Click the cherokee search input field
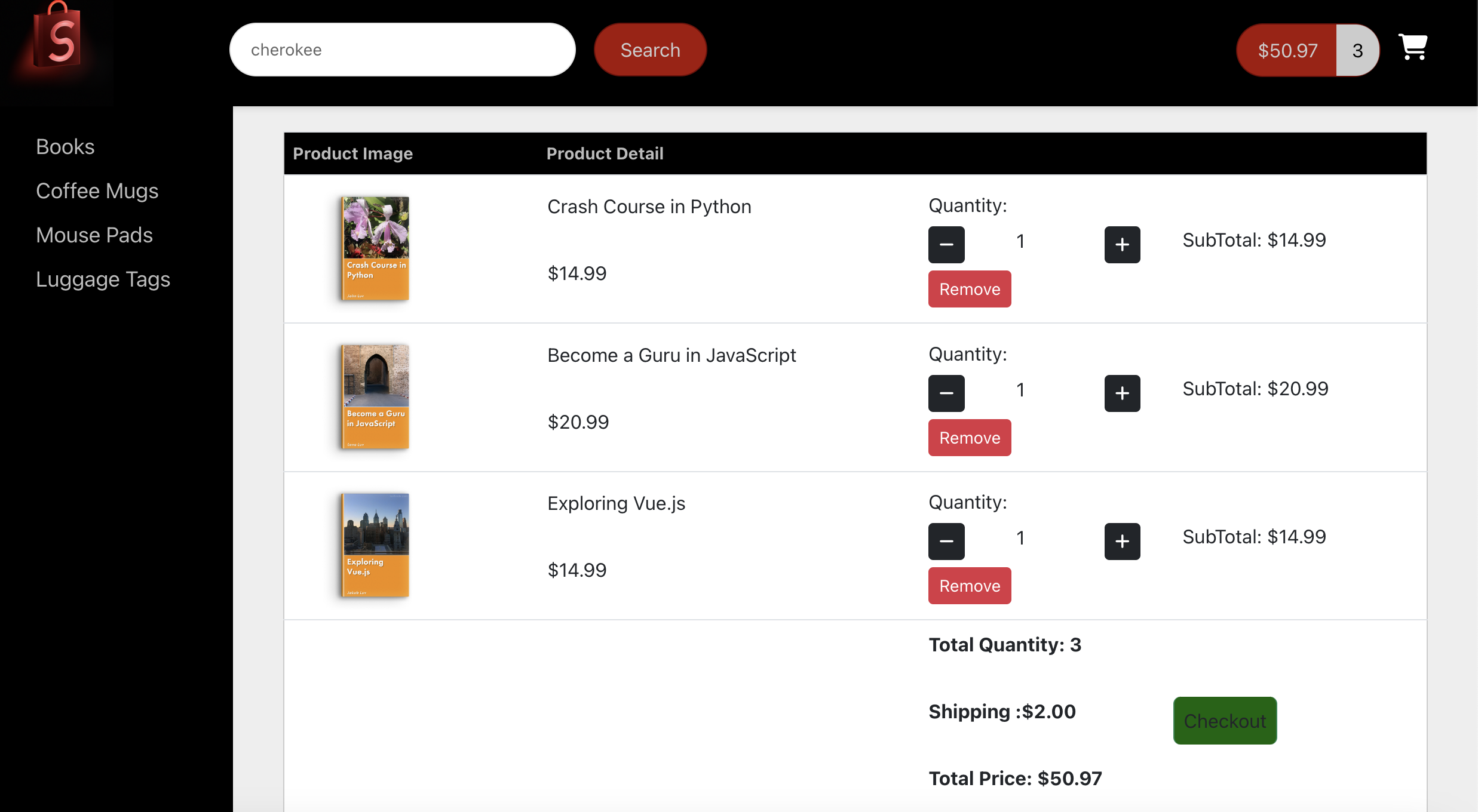Screen dimensions: 1478x812 [x=402, y=50]
